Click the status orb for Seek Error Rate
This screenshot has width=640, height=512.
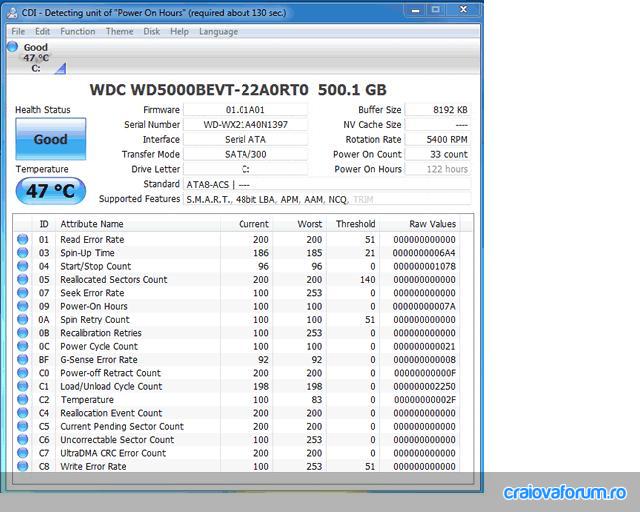pyautogui.click(x=23, y=293)
